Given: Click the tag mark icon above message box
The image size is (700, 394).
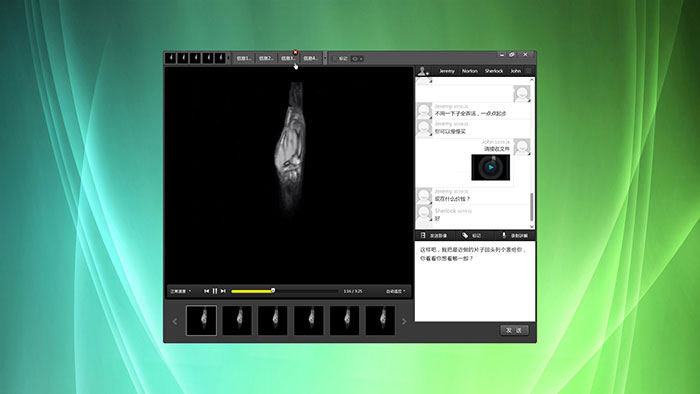Looking at the screenshot, I should pyautogui.click(x=465, y=235).
